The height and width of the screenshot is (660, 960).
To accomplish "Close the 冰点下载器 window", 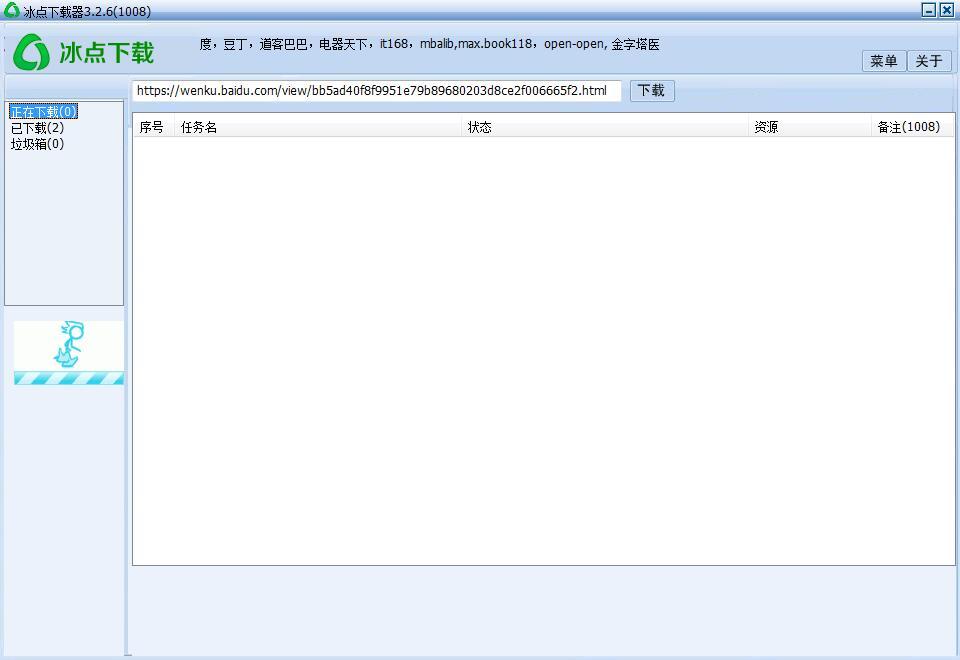I will coord(947,10).
